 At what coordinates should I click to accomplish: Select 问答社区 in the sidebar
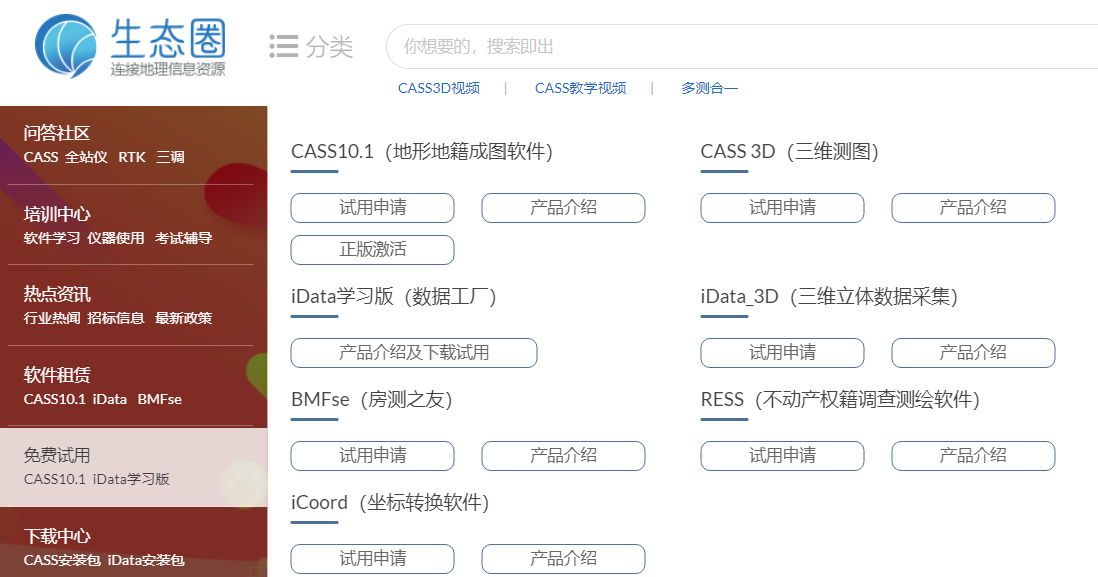point(57,133)
